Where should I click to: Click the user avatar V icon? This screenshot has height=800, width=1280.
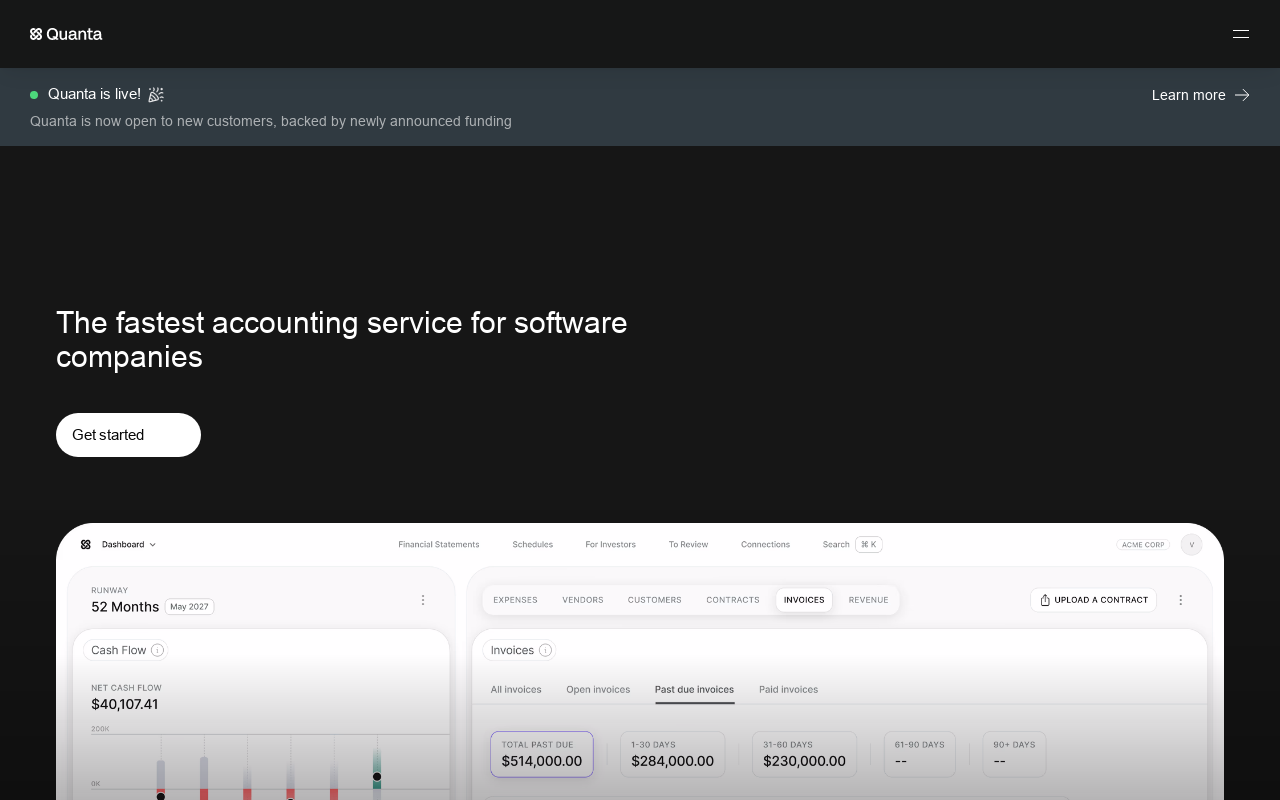(x=1191, y=545)
